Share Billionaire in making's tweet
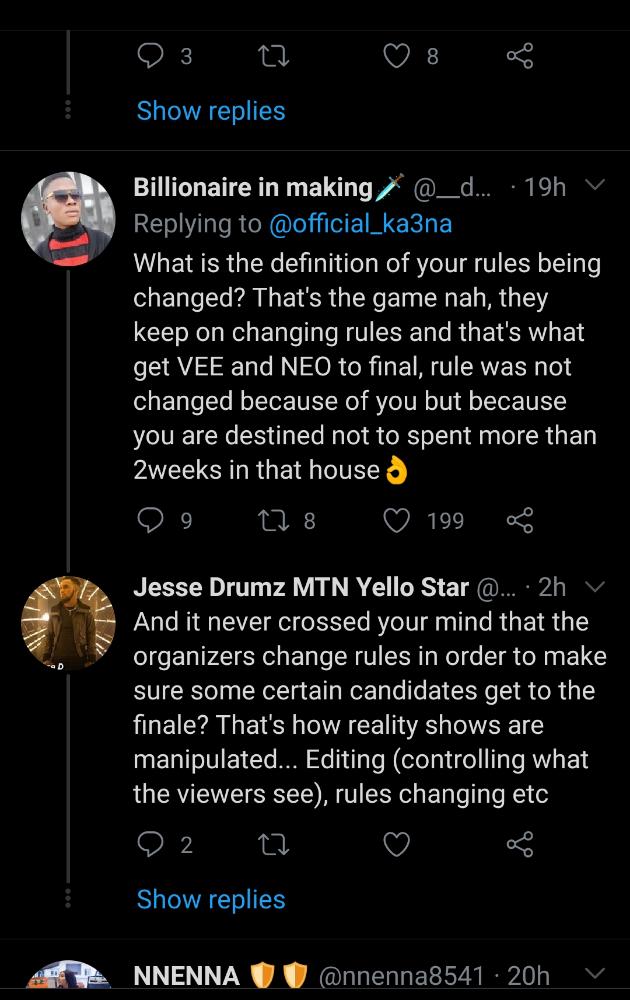The image size is (630, 1000). click(x=520, y=520)
